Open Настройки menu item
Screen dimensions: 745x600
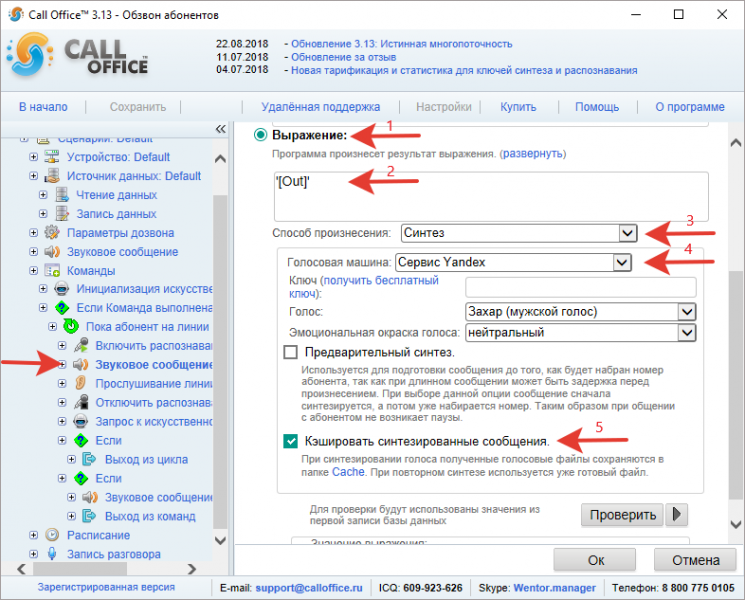click(x=444, y=107)
